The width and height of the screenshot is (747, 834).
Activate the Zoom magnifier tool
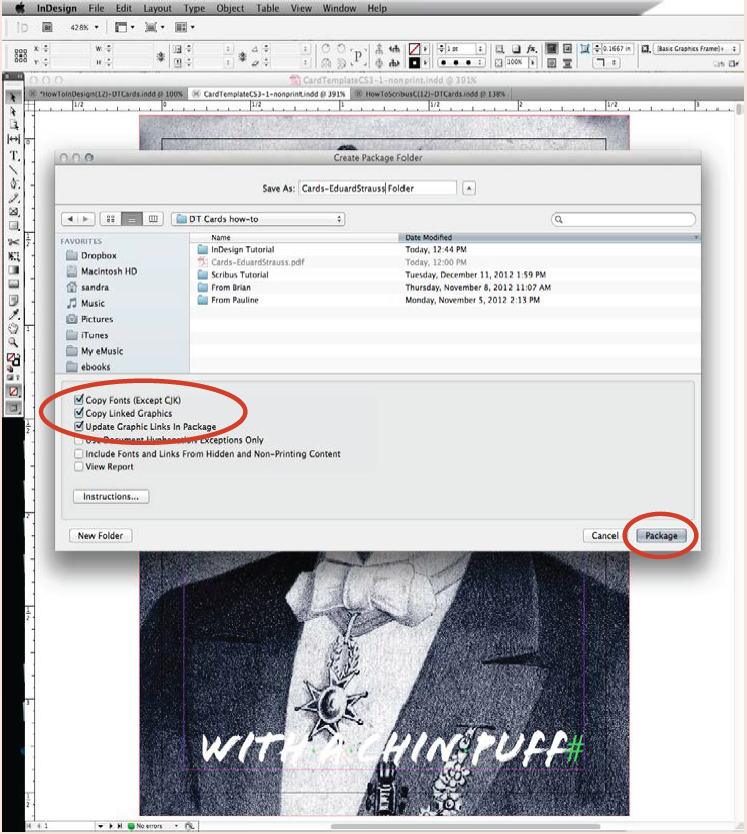click(x=14, y=342)
